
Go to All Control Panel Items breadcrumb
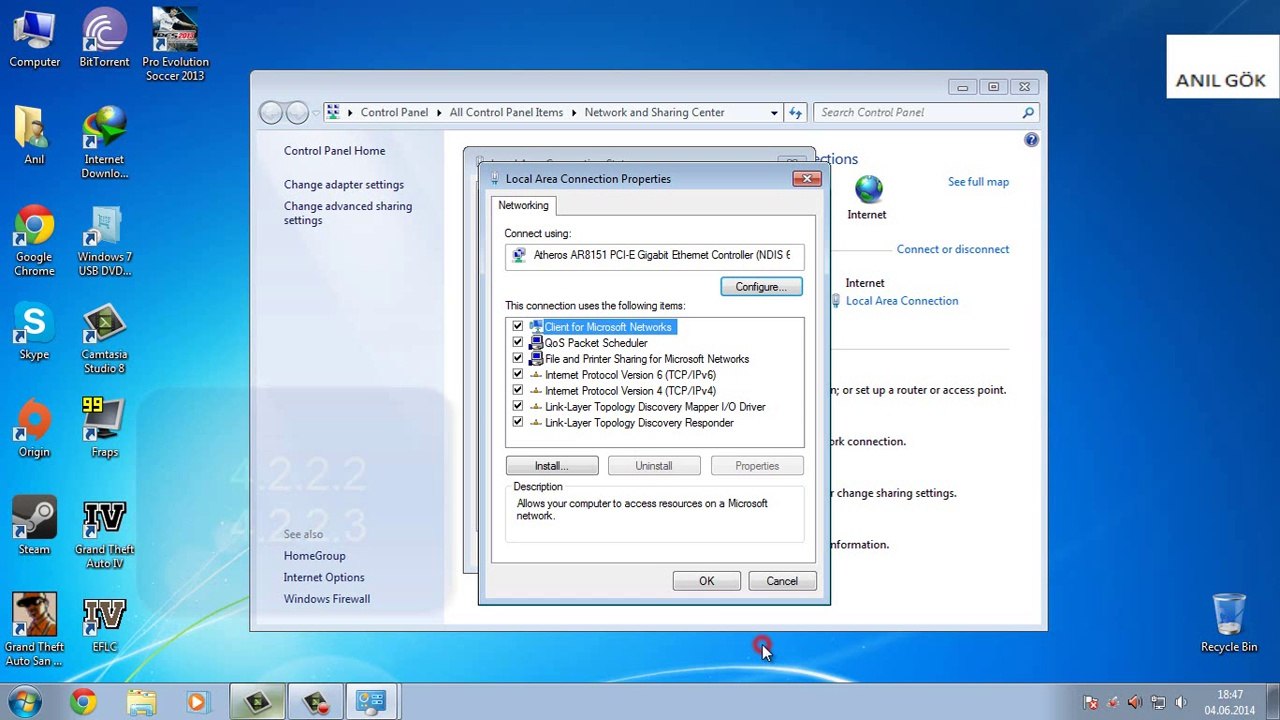coord(506,112)
